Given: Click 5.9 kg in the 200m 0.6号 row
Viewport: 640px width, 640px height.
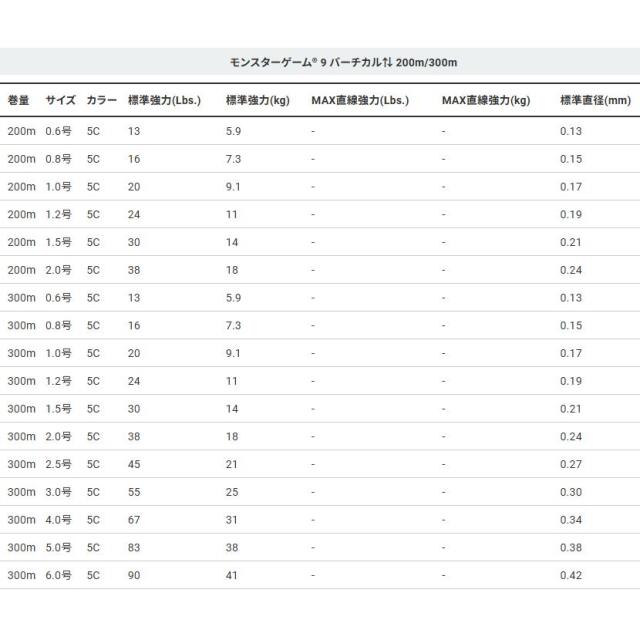Looking at the screenshot, I should (x=233, y=131).
